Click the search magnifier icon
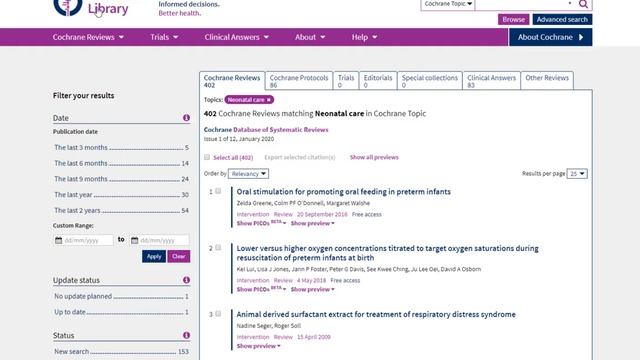Viewport: 640px width, 360px height. tap(583, 4)
